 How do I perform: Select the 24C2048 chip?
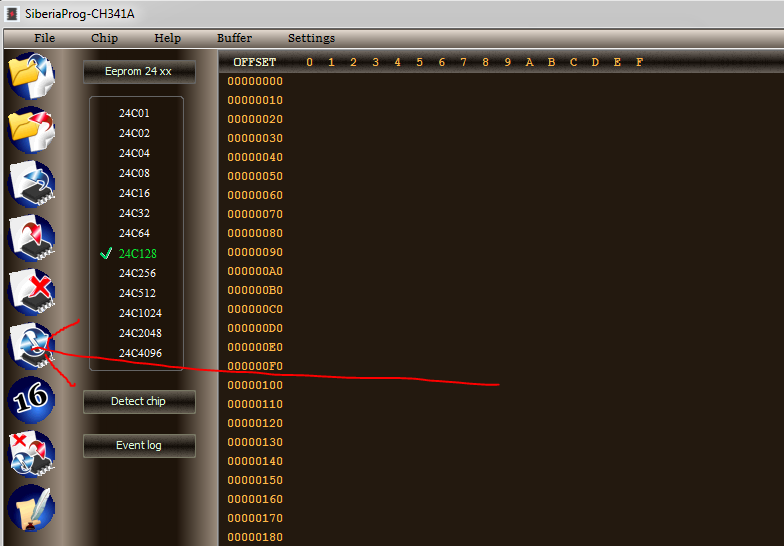click(140, 333)
